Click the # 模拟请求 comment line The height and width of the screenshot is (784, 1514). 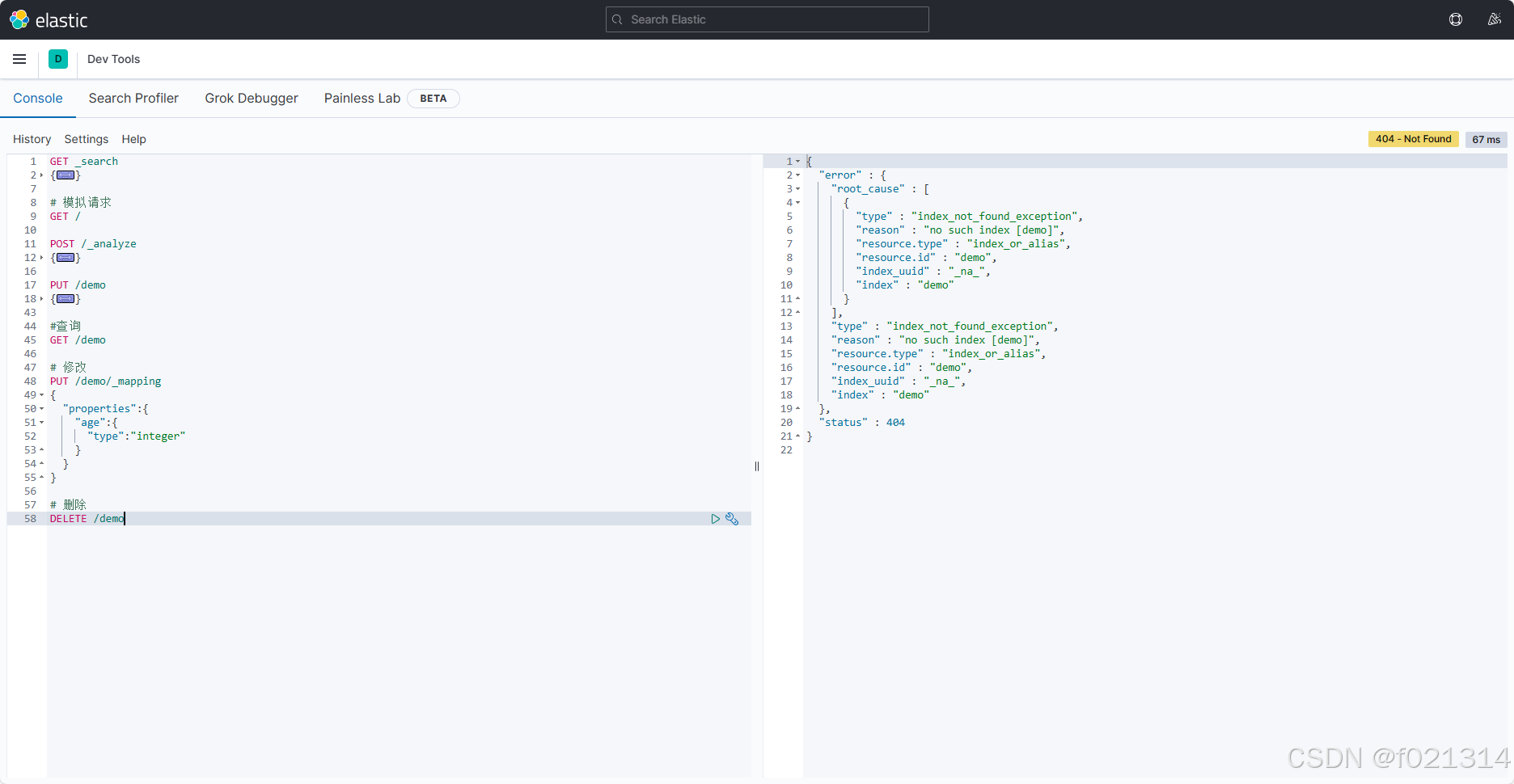(x=81, y=203)
